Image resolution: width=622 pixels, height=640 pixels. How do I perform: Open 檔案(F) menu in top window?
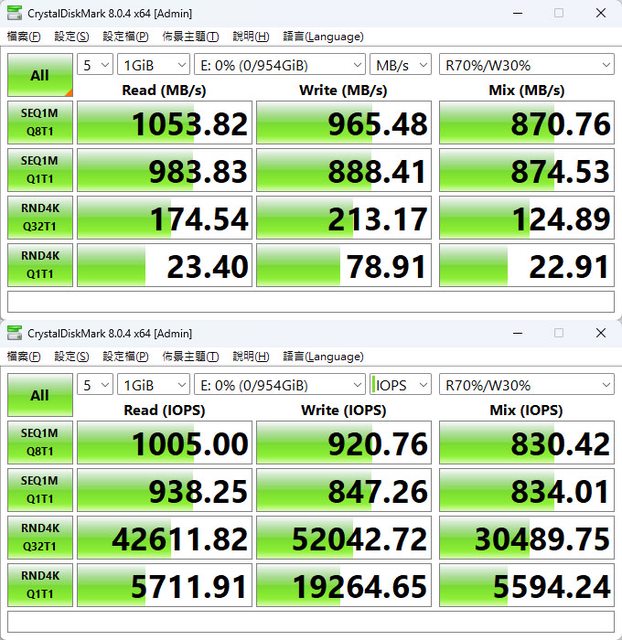24,36
